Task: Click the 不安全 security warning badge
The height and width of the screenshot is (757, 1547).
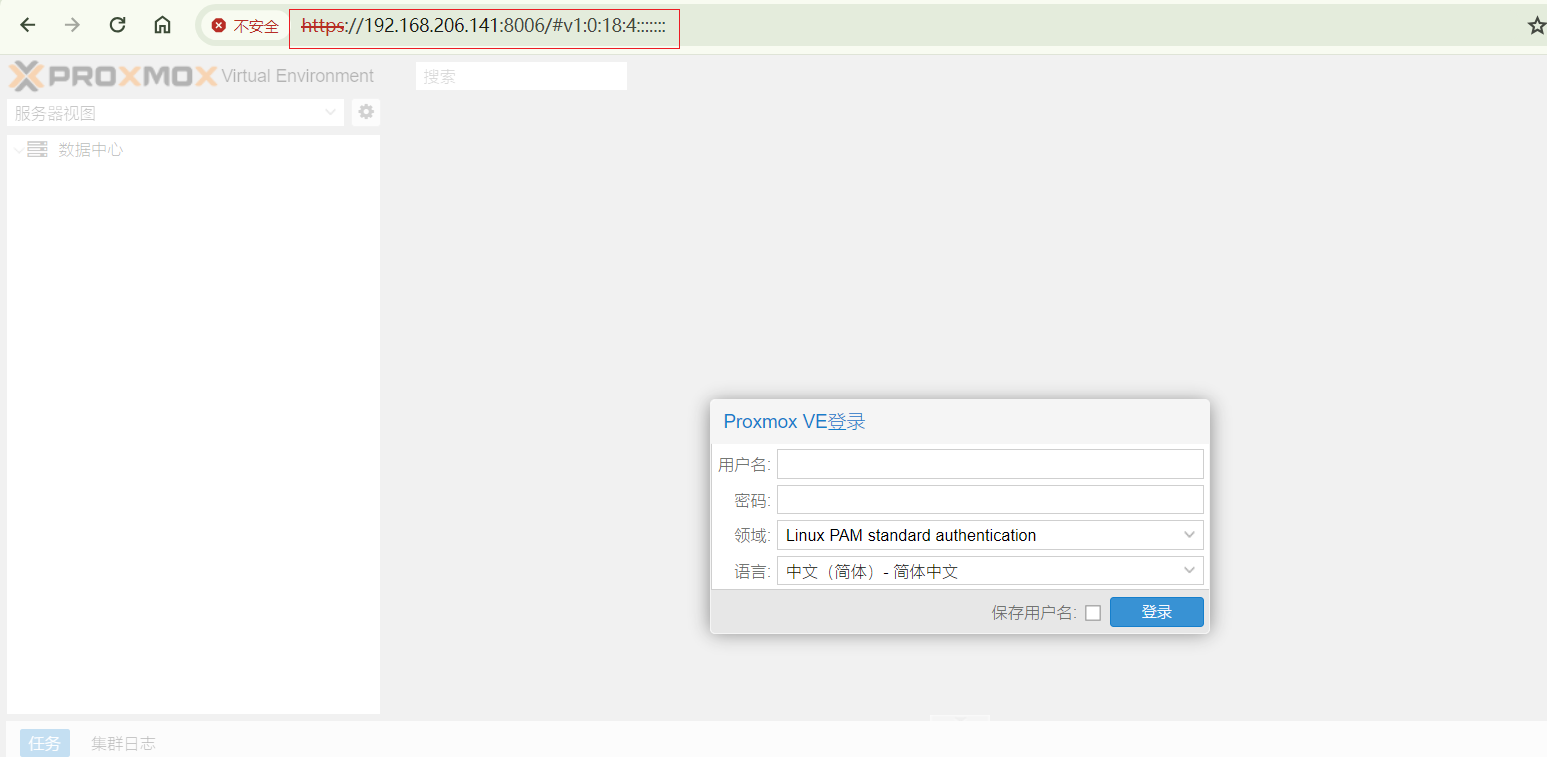Action: click(x=245, y=26)
